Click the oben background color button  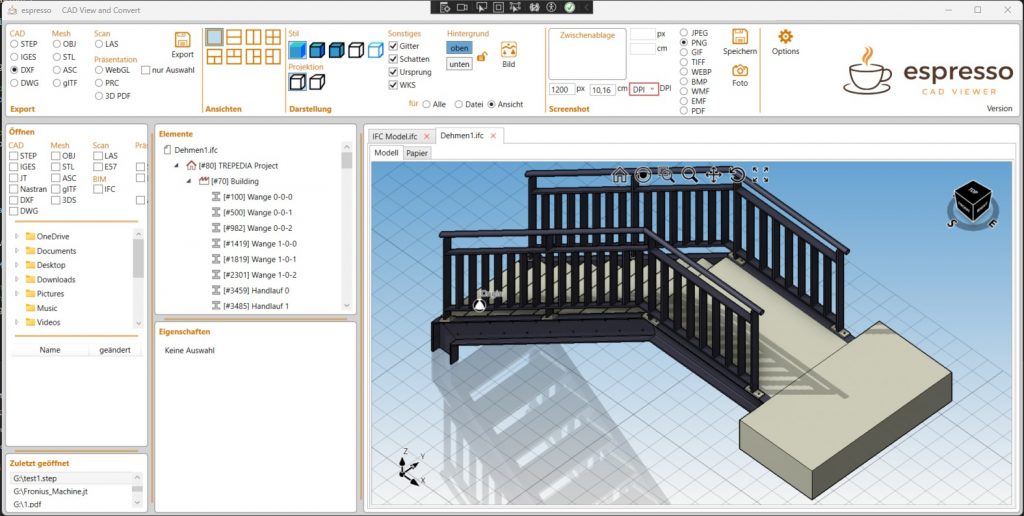[459, 47]
